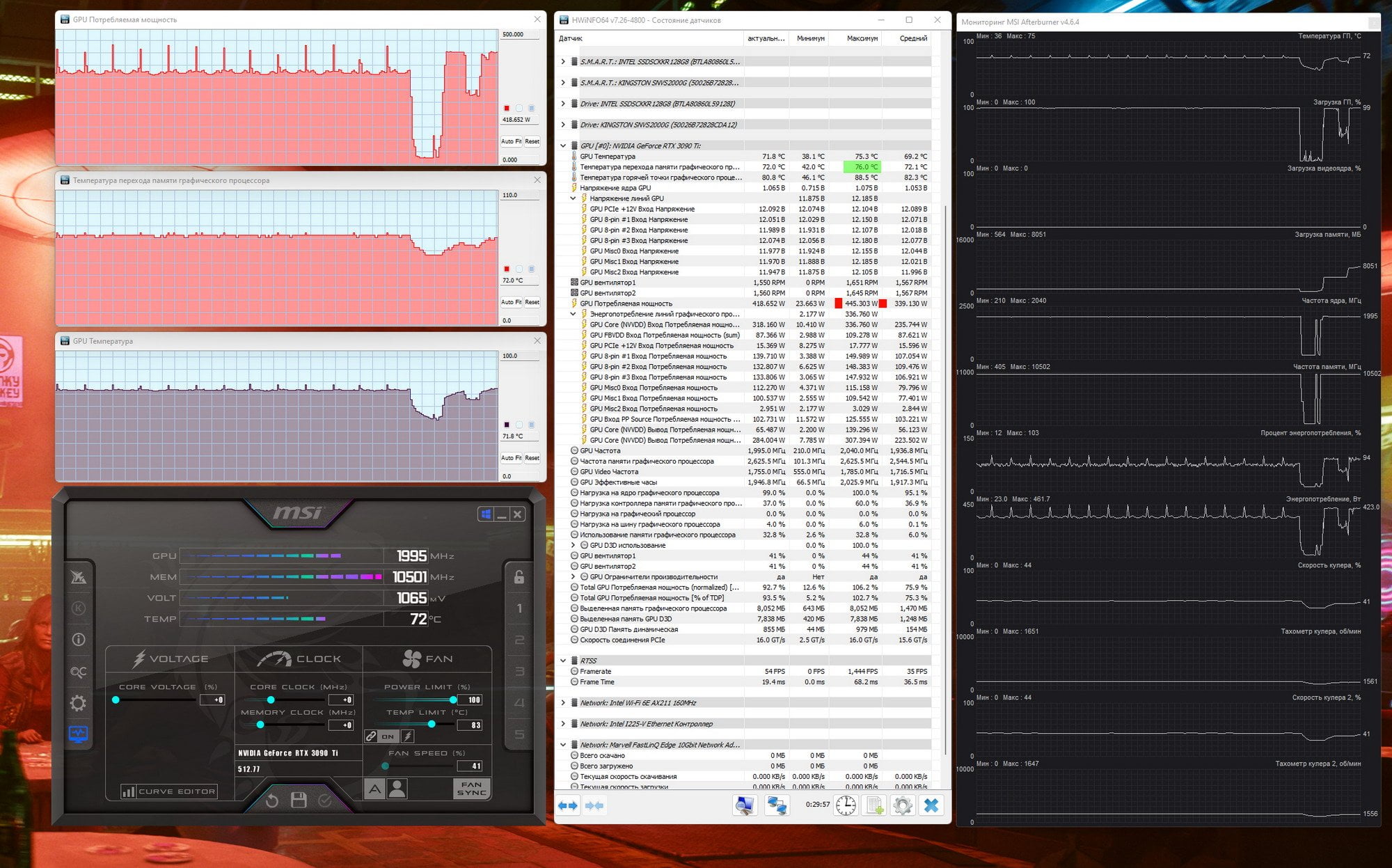Open the HWiNFO sensor settings gear icon
1392x868 pixels.
tap(902, 805)
